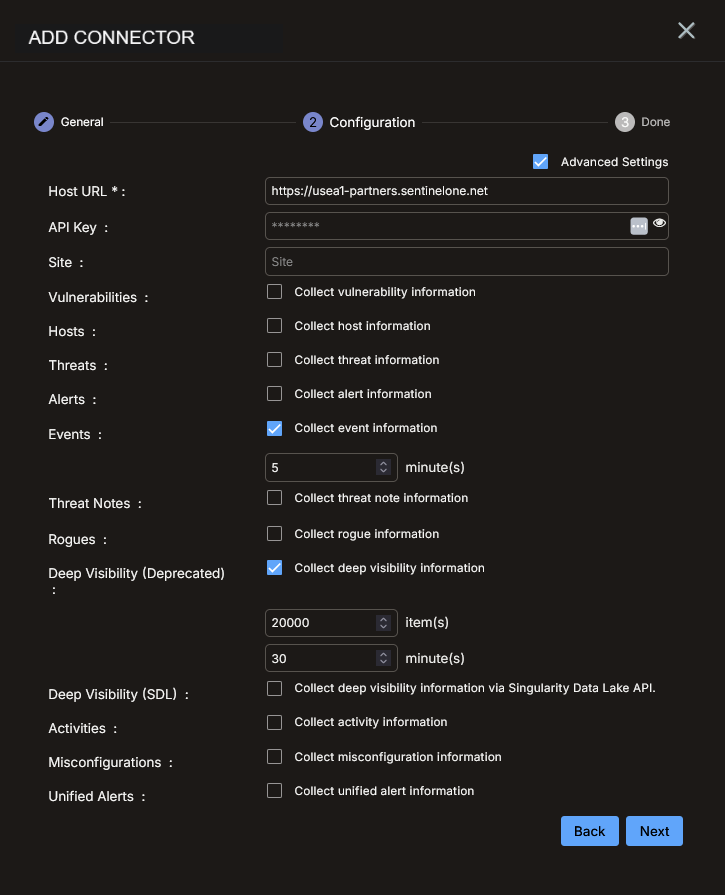Toggle the Advanced Settings checkbox
The image size is (725, 895).
coord(540,162)
